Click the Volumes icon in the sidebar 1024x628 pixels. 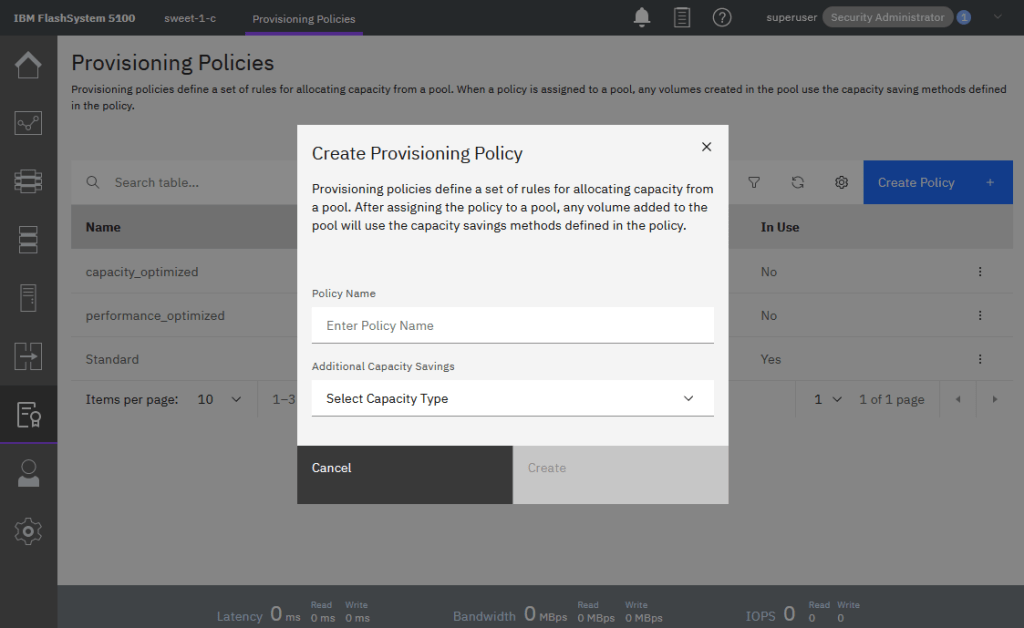click(28, 239)
